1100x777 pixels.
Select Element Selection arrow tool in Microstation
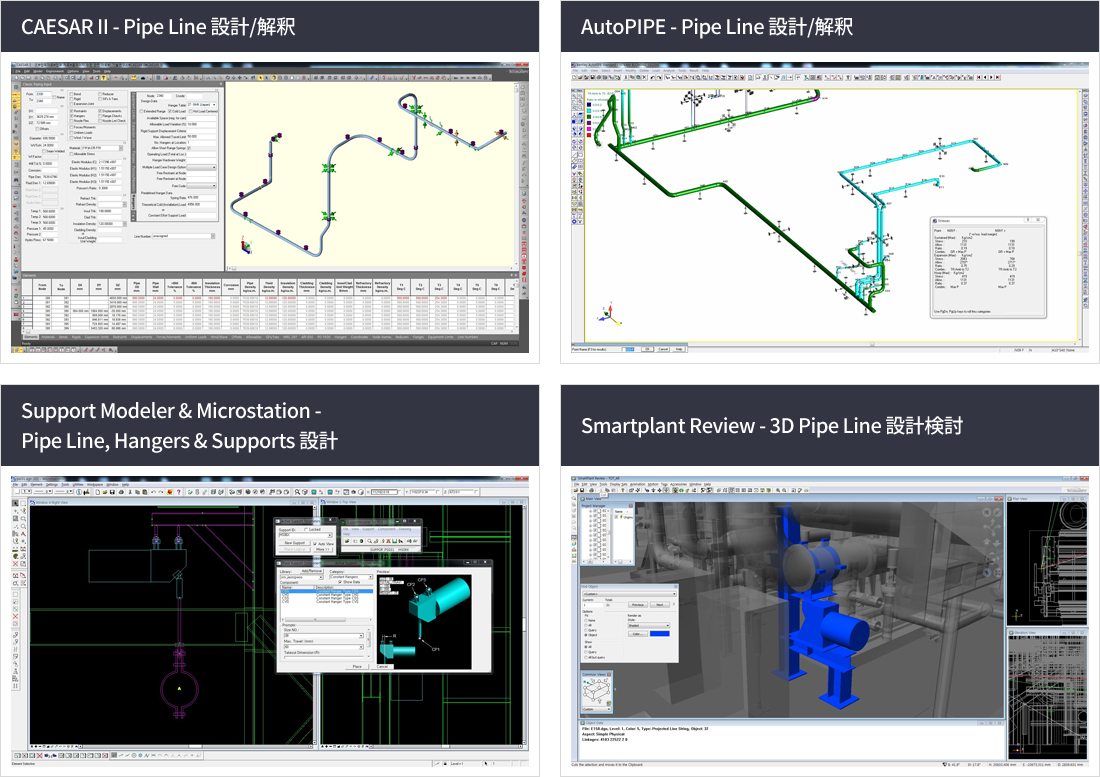point(15,503)
